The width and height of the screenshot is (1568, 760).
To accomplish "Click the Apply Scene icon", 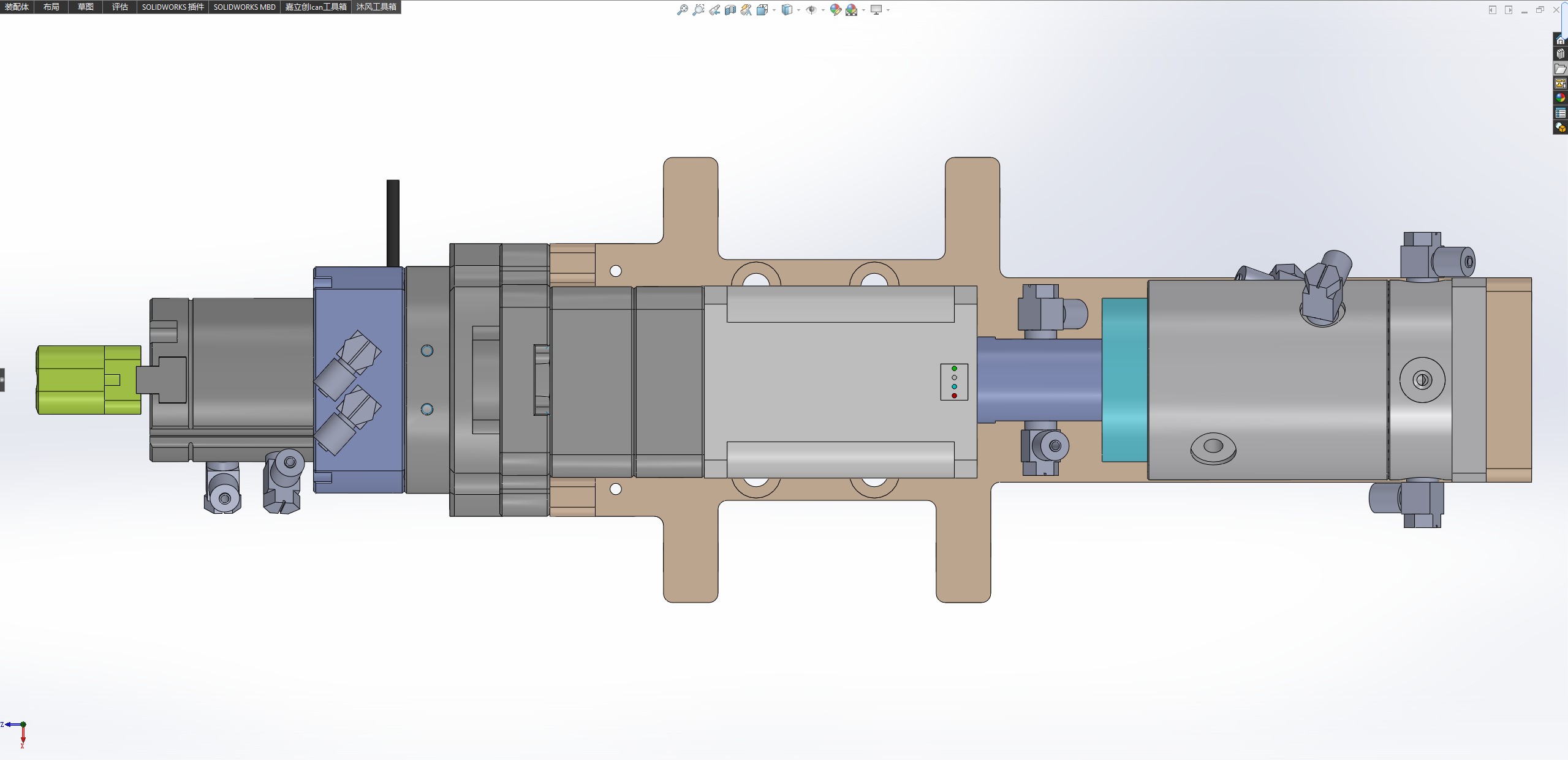I will (851, 10).
